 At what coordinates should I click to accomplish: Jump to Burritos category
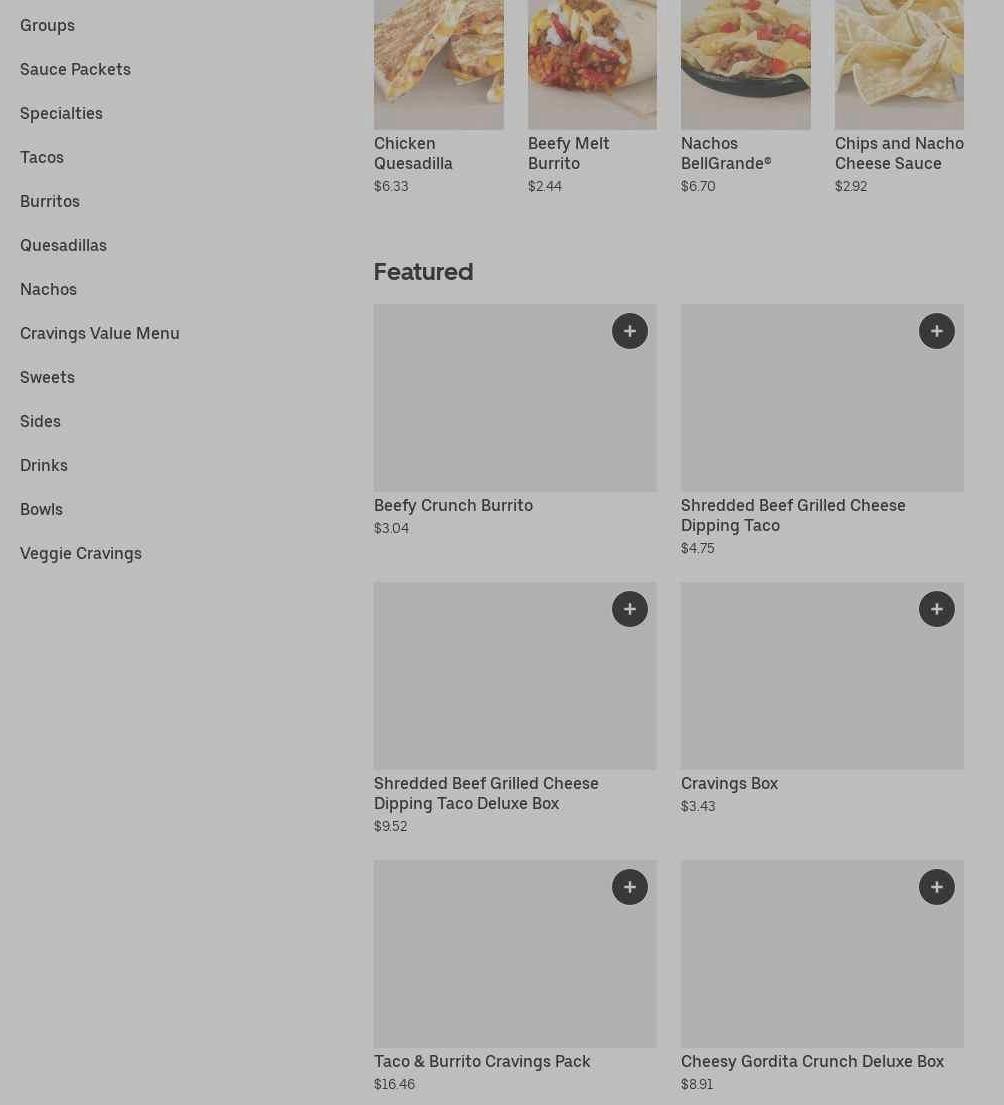[x=49, y=202]
